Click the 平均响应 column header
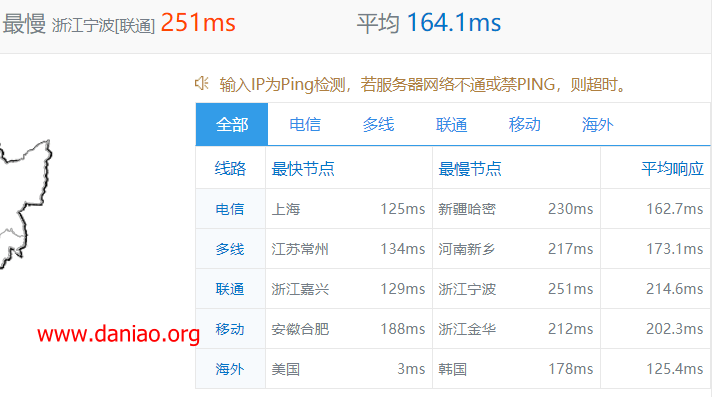 (672, 169)
